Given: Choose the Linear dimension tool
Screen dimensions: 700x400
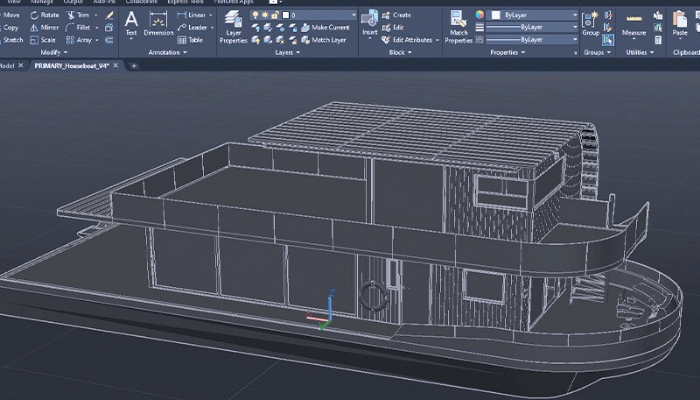Looking at the screenshot, I should point(192,15).
